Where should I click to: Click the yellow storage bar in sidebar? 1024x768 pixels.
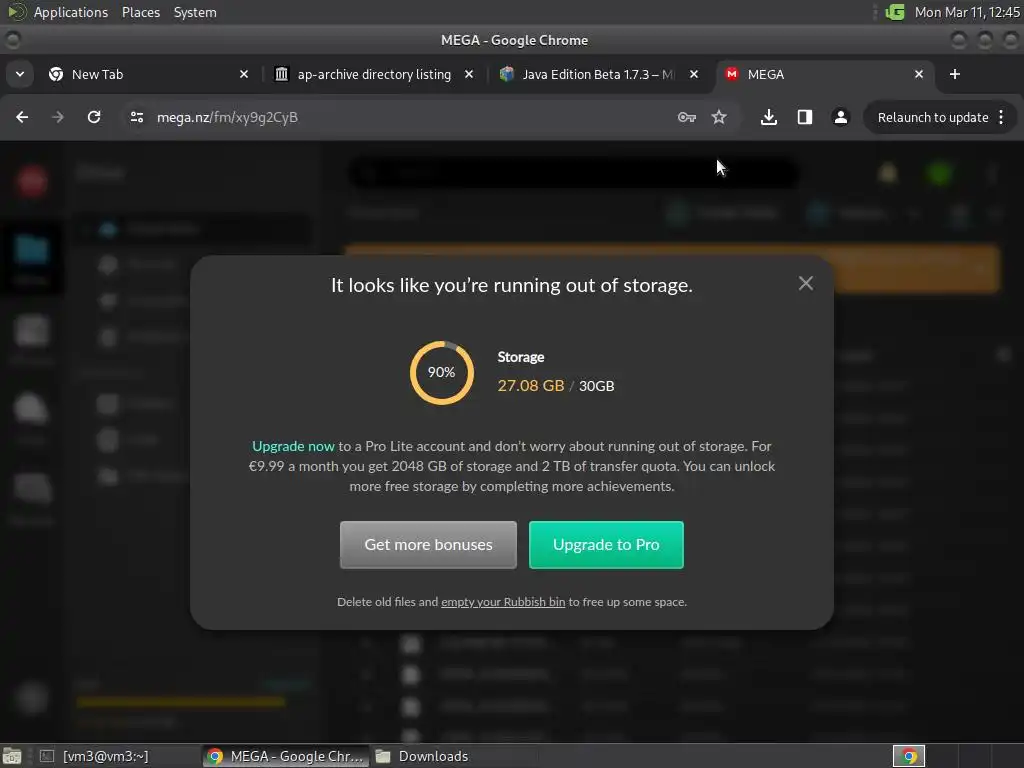pos(180,702)
